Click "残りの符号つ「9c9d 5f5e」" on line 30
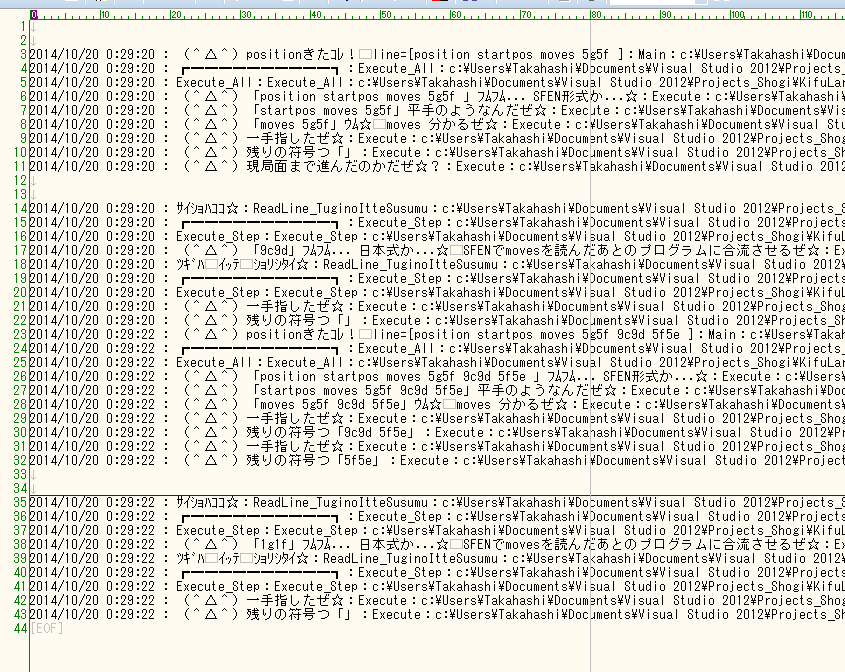The width and height of the screenshot is (845, 672). click(333, 433)
